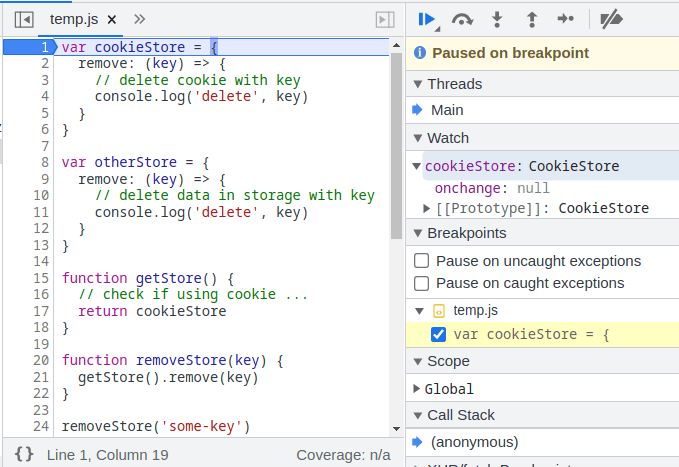Step into next function call
The width and height of the screenshot is (679, 467).
coord(497,19)
